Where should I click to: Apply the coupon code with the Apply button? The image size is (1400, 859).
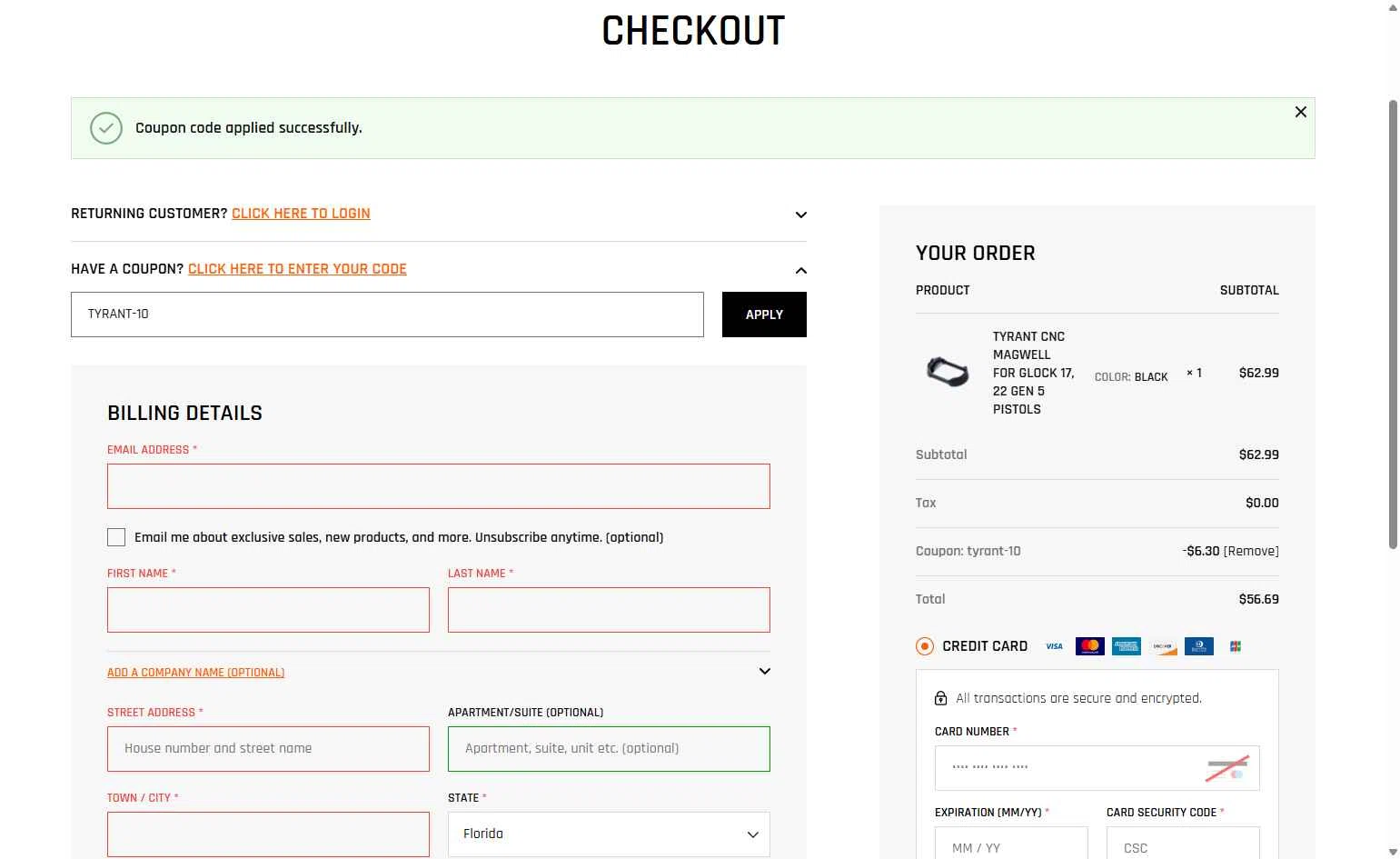(764, 315)
